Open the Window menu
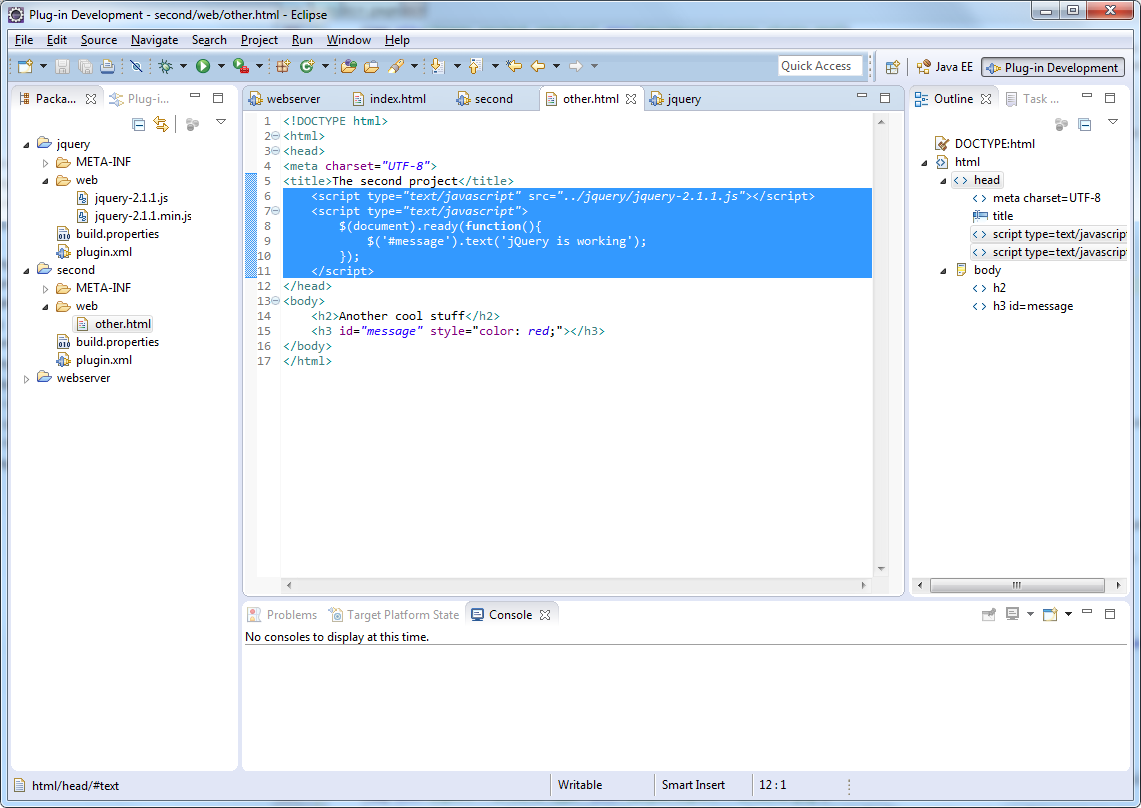 [x=349, y=40]
